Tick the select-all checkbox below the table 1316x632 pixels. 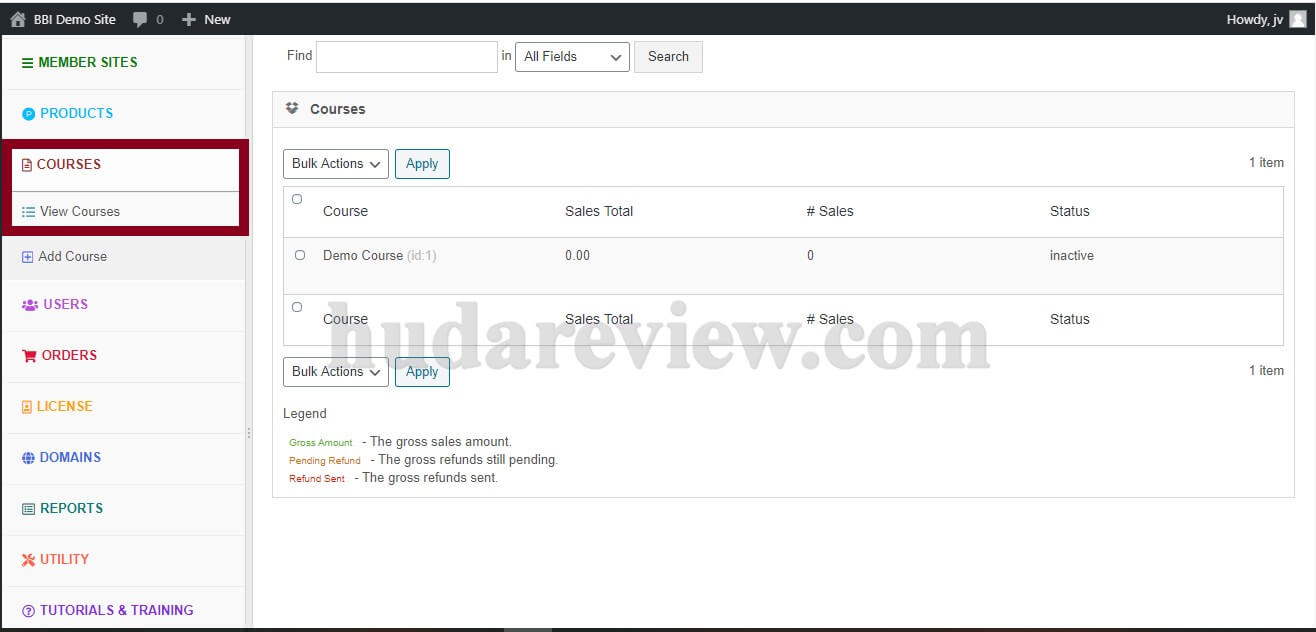pos(296,307)
